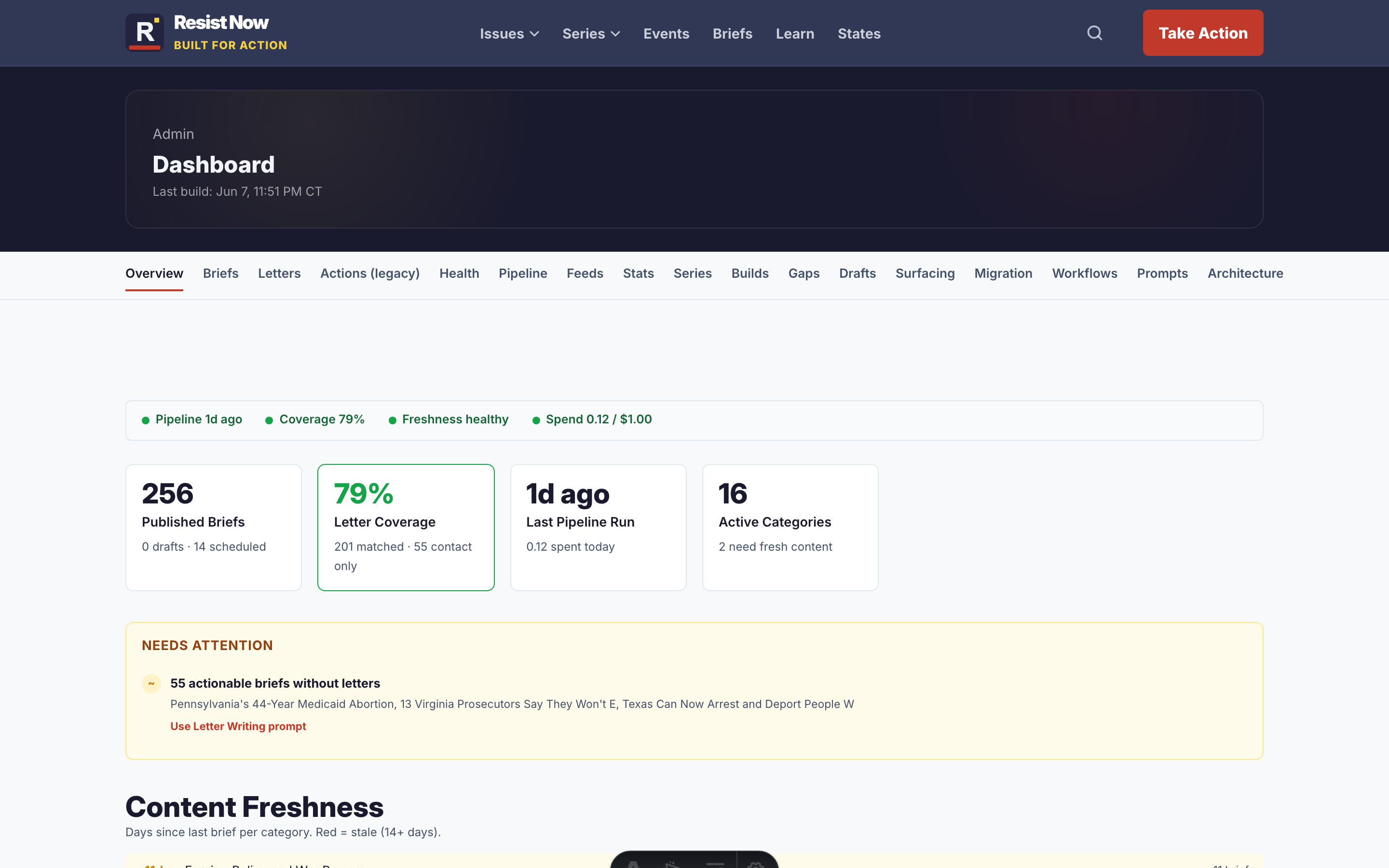
Task: Open the 79% Letter Coverage card
Action: (406, 527)
